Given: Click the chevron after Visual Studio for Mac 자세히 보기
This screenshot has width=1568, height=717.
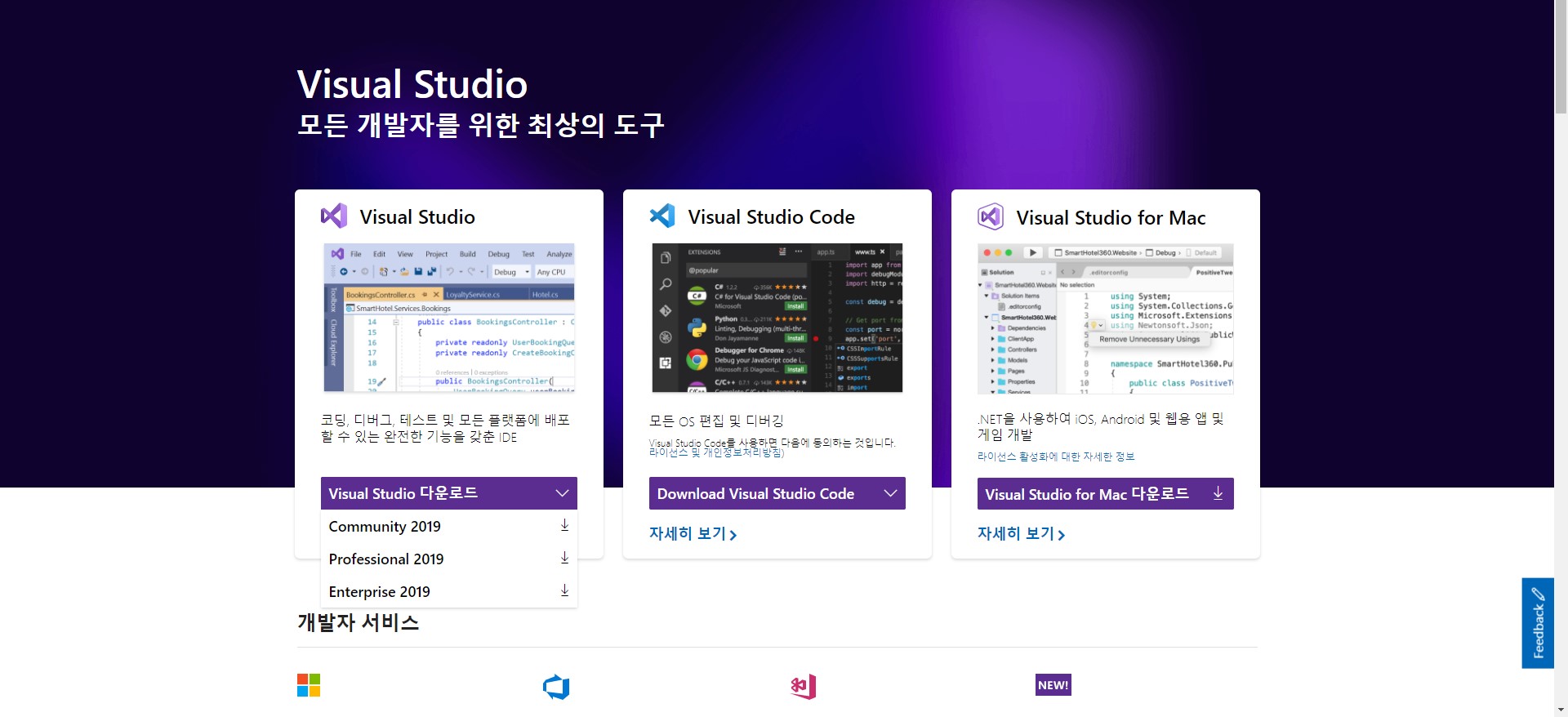Looking at the screenshot, I should coord(1062,535).
